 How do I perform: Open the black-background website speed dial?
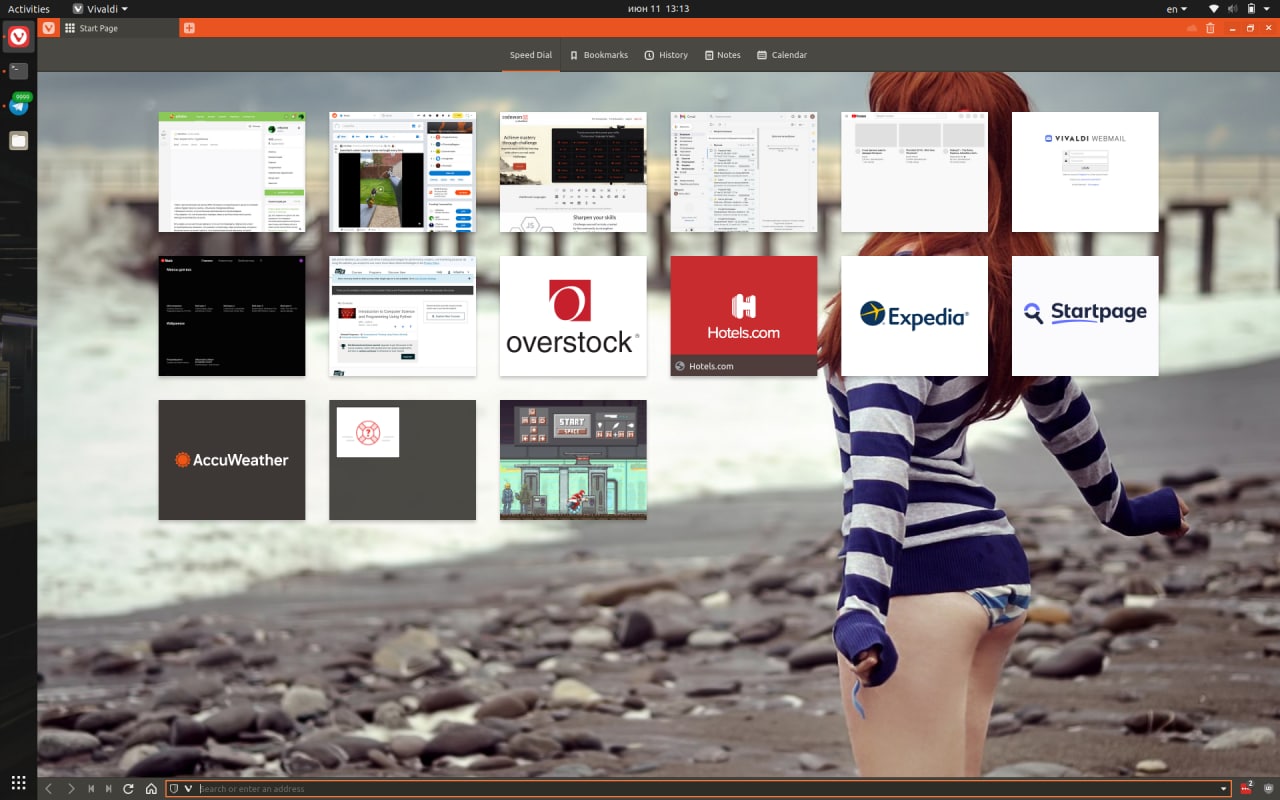(232, 316)
